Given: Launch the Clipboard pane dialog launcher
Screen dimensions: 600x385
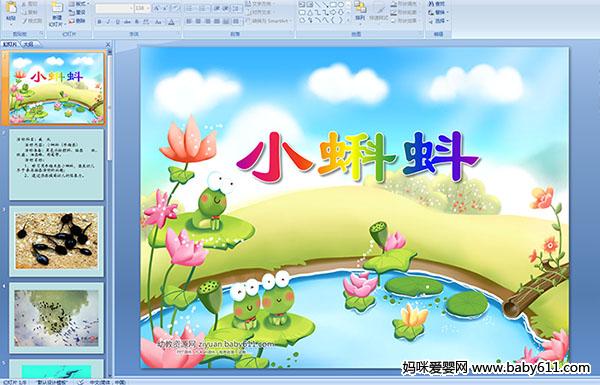Looking at the screenshot, I should (41, 34).
